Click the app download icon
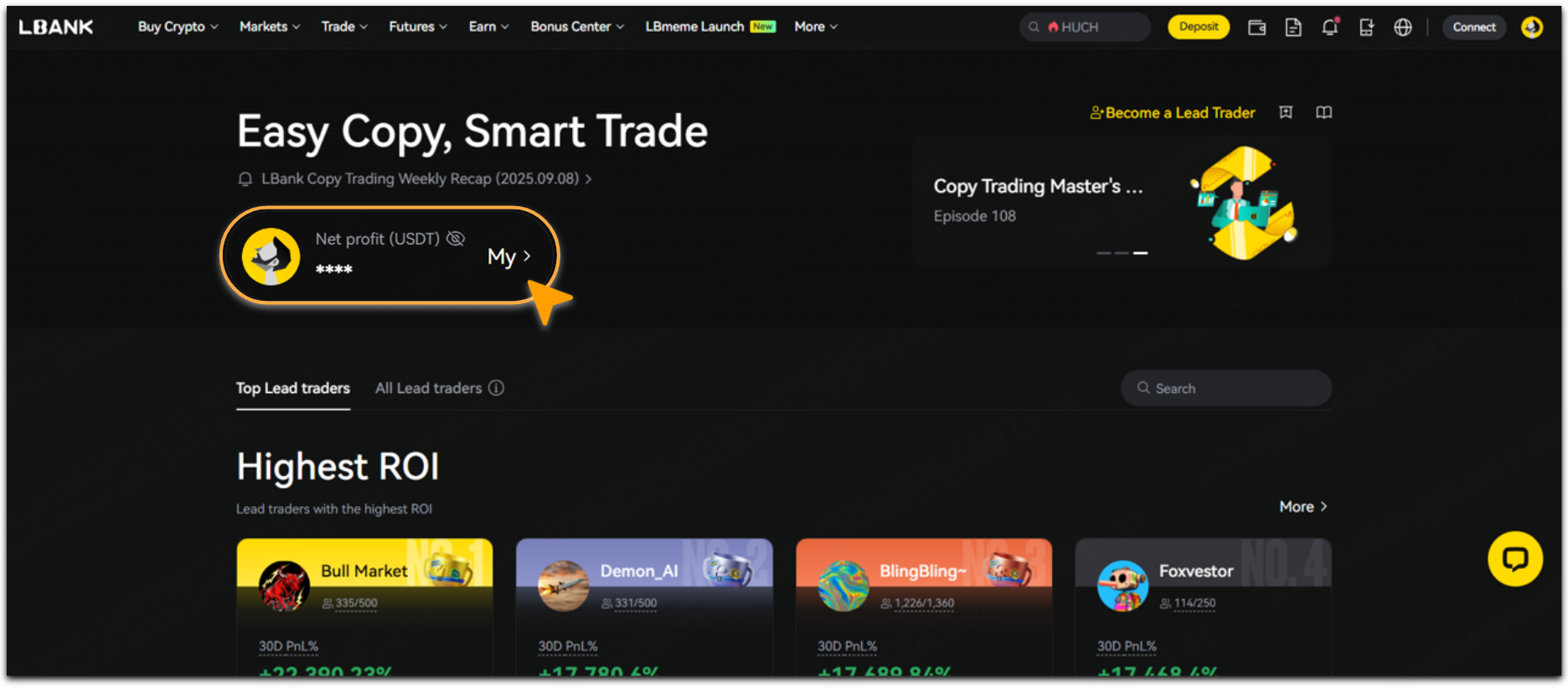1568x688 pixels. [x=1366, y=28]
